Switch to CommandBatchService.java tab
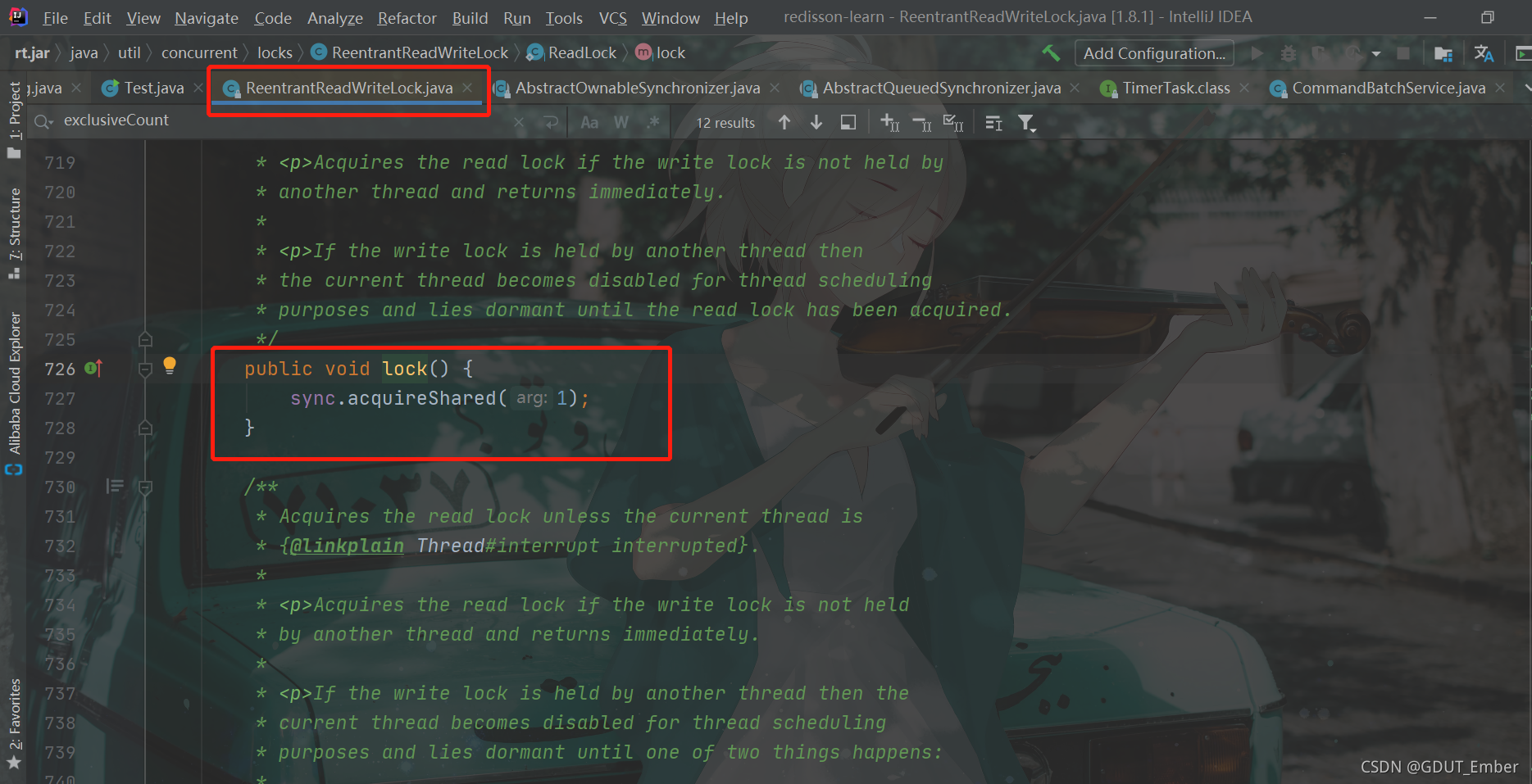Screen dimensions: 1532x784 pyautogui.click(x=1388, y=88)
